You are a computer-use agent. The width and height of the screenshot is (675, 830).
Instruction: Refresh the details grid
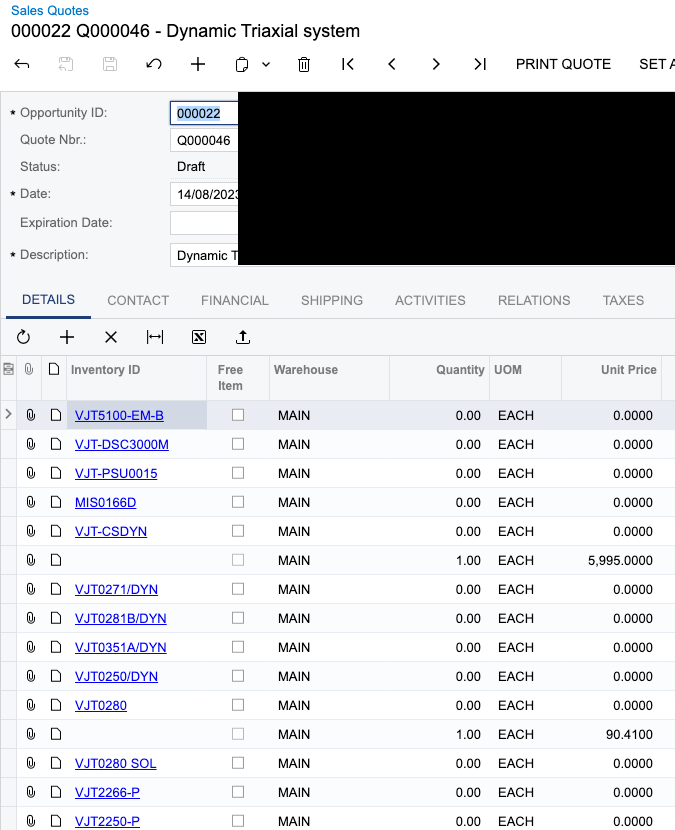[23, 337]
